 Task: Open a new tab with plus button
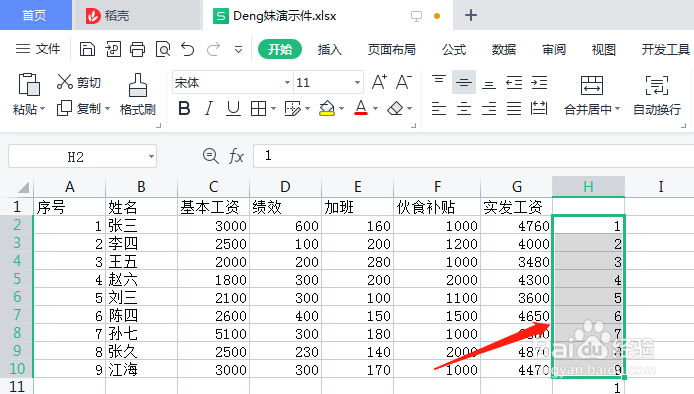(471, 15)
